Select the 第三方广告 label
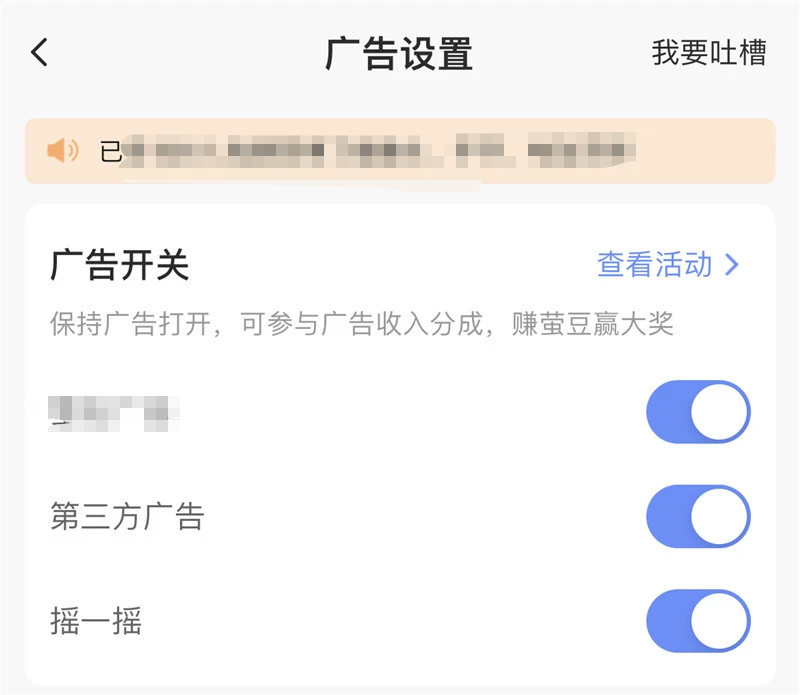The height and width of the screenshot is (695, 800). (127, 517)
